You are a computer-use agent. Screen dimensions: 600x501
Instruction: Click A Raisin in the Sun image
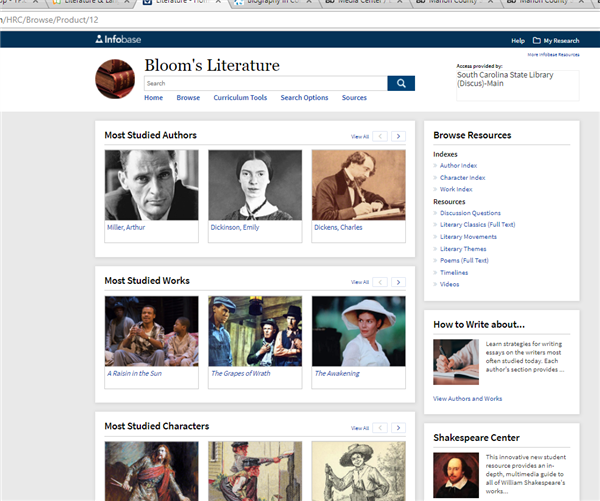(x=152, y=331)
